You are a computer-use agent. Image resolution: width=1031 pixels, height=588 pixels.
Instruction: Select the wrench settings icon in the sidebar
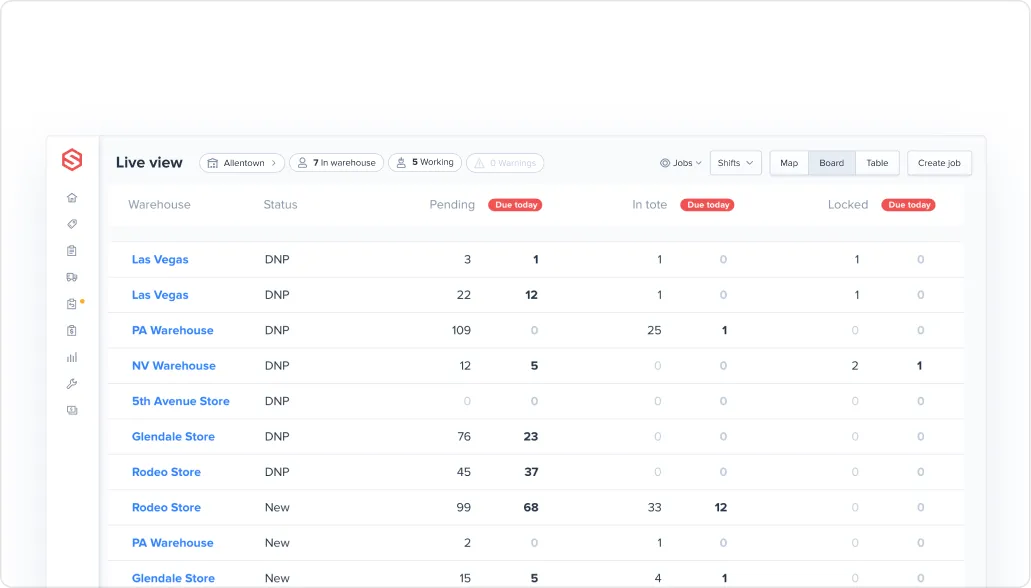71,383
